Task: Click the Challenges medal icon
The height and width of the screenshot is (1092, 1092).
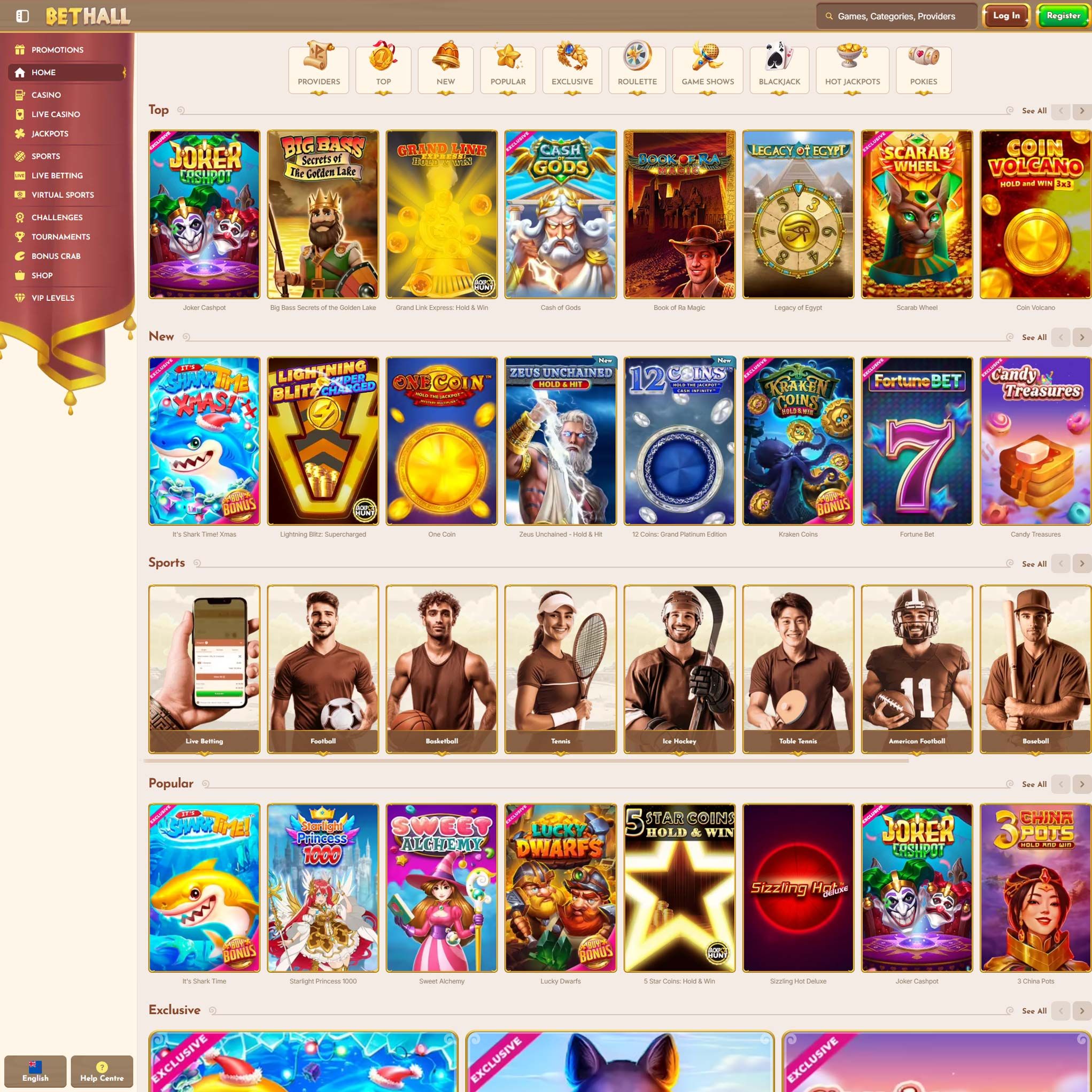Action: (20, 217)
